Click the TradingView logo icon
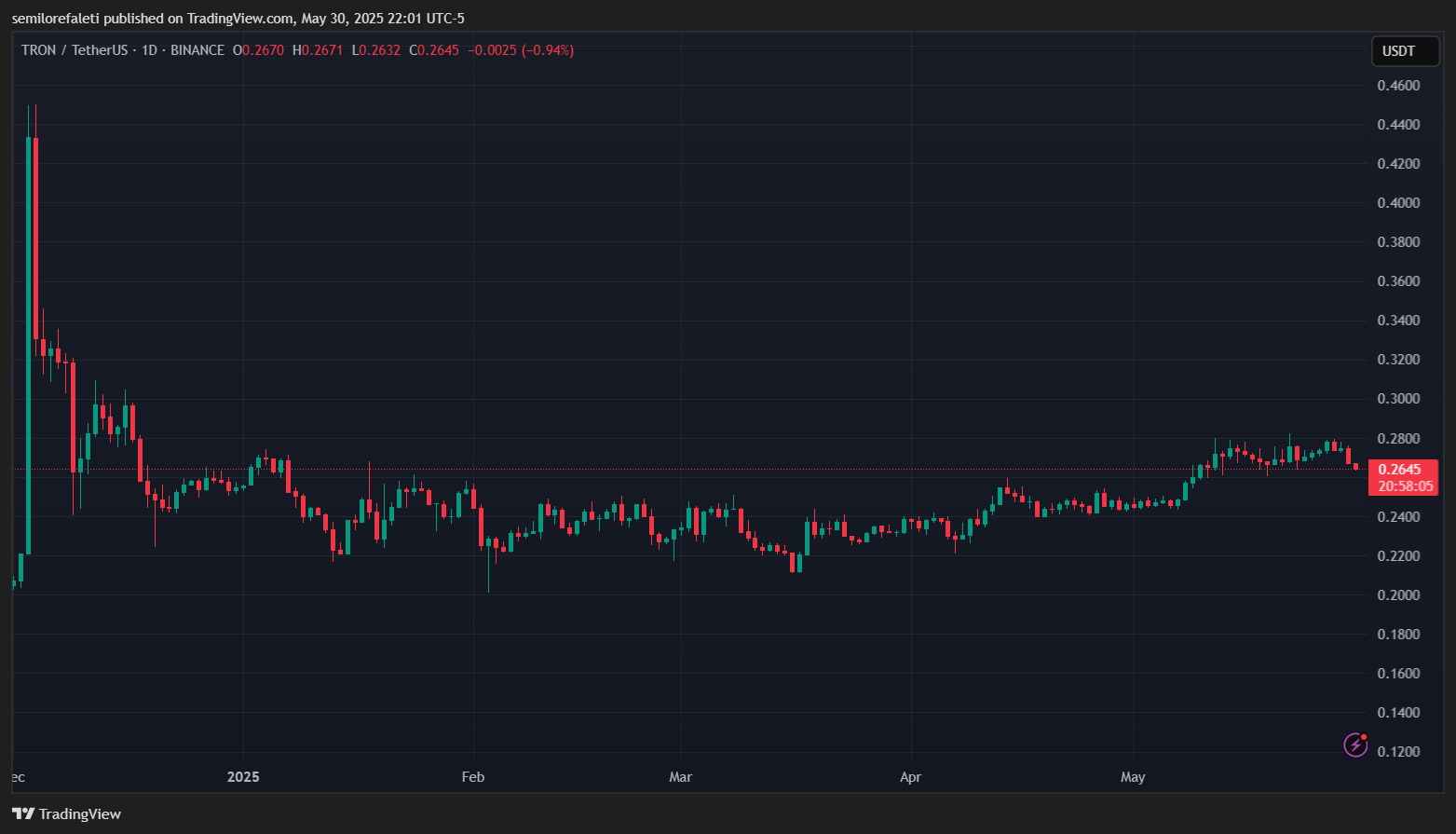Screen dimensions: 1456x834 tap(23, 813)
